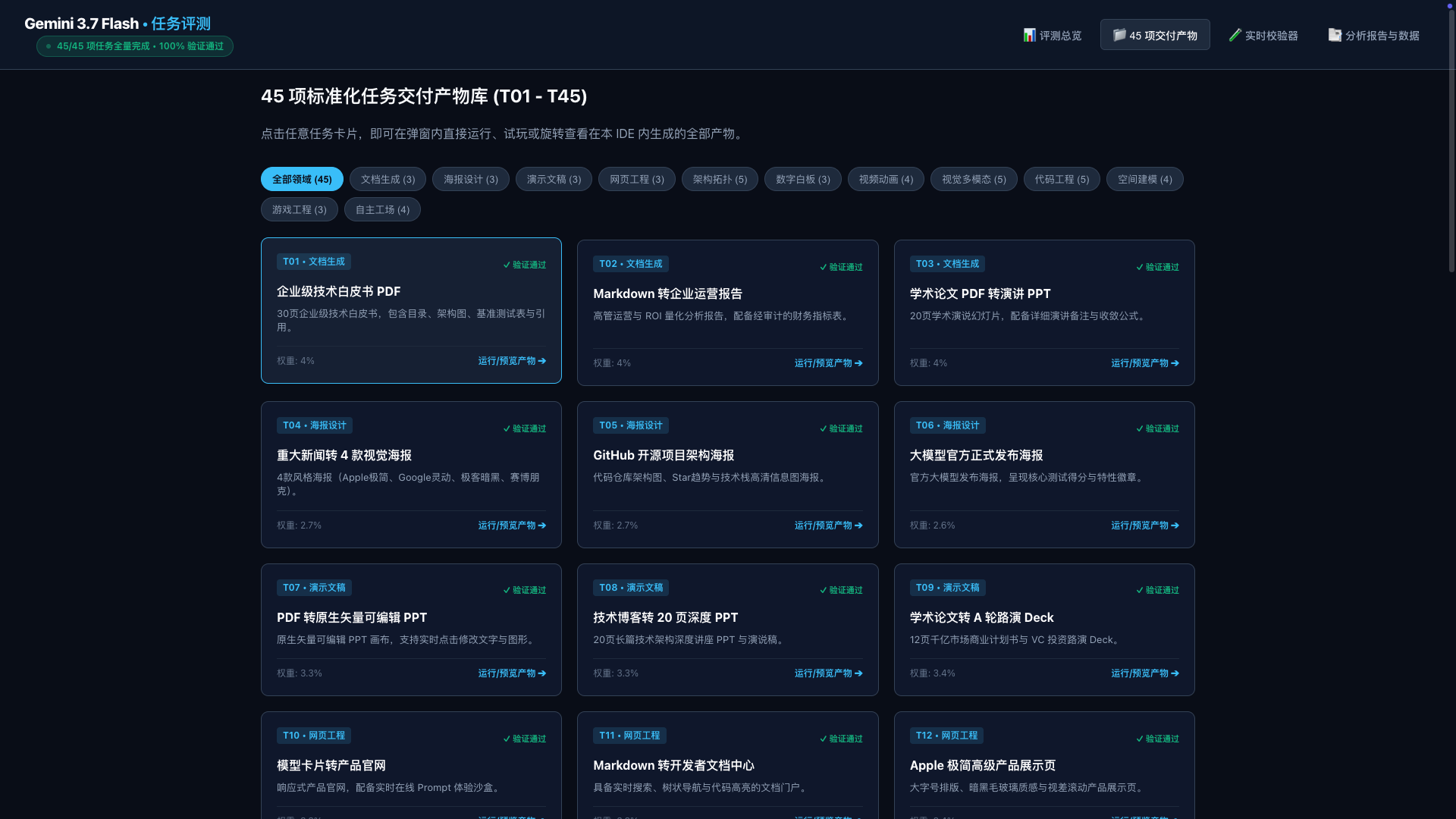Filter by 演示文稿 (3)
This screenshot has width=1456, height=819.
click(554, 179)
